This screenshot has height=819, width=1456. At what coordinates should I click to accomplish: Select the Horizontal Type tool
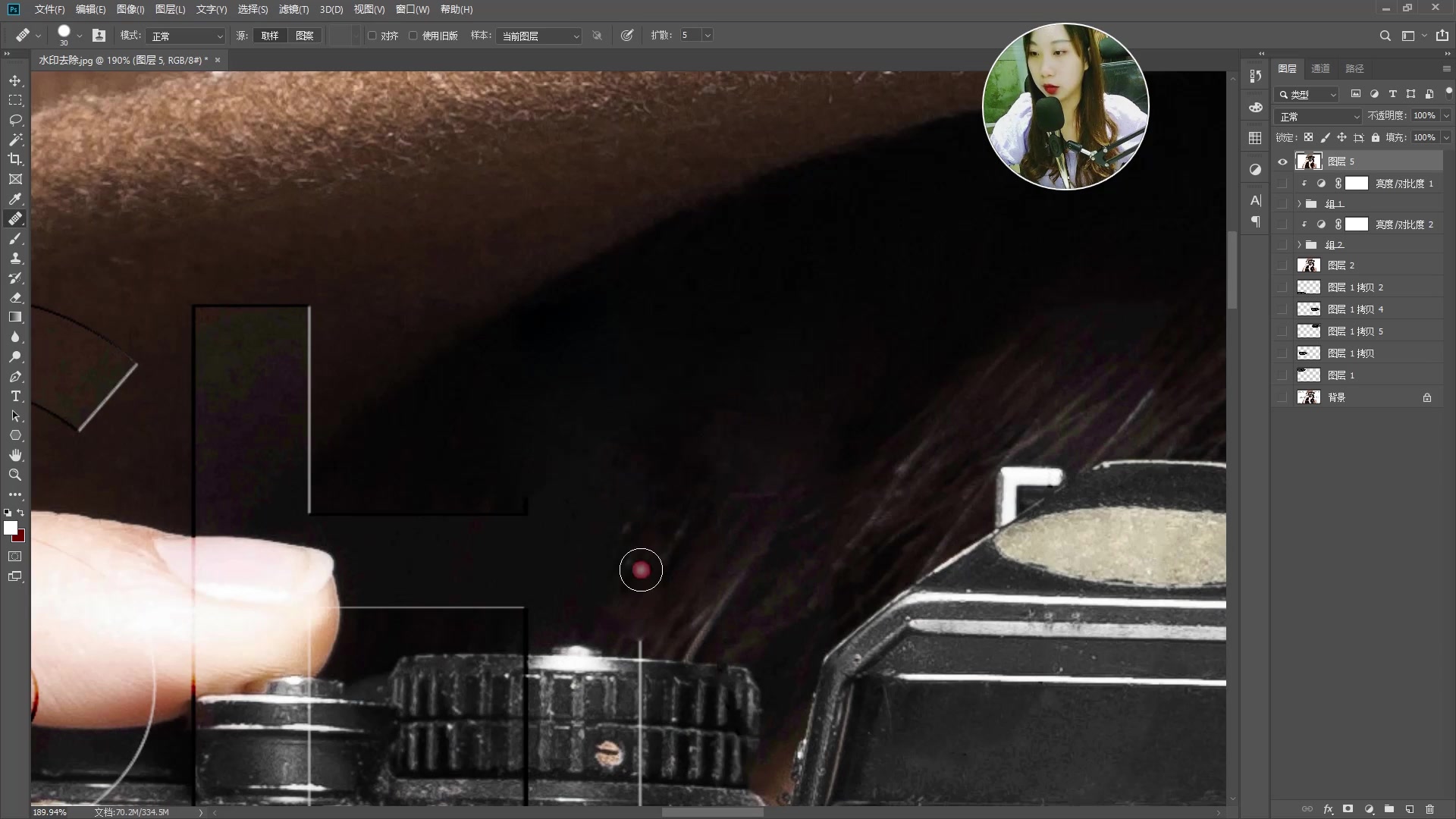point(15,396)
